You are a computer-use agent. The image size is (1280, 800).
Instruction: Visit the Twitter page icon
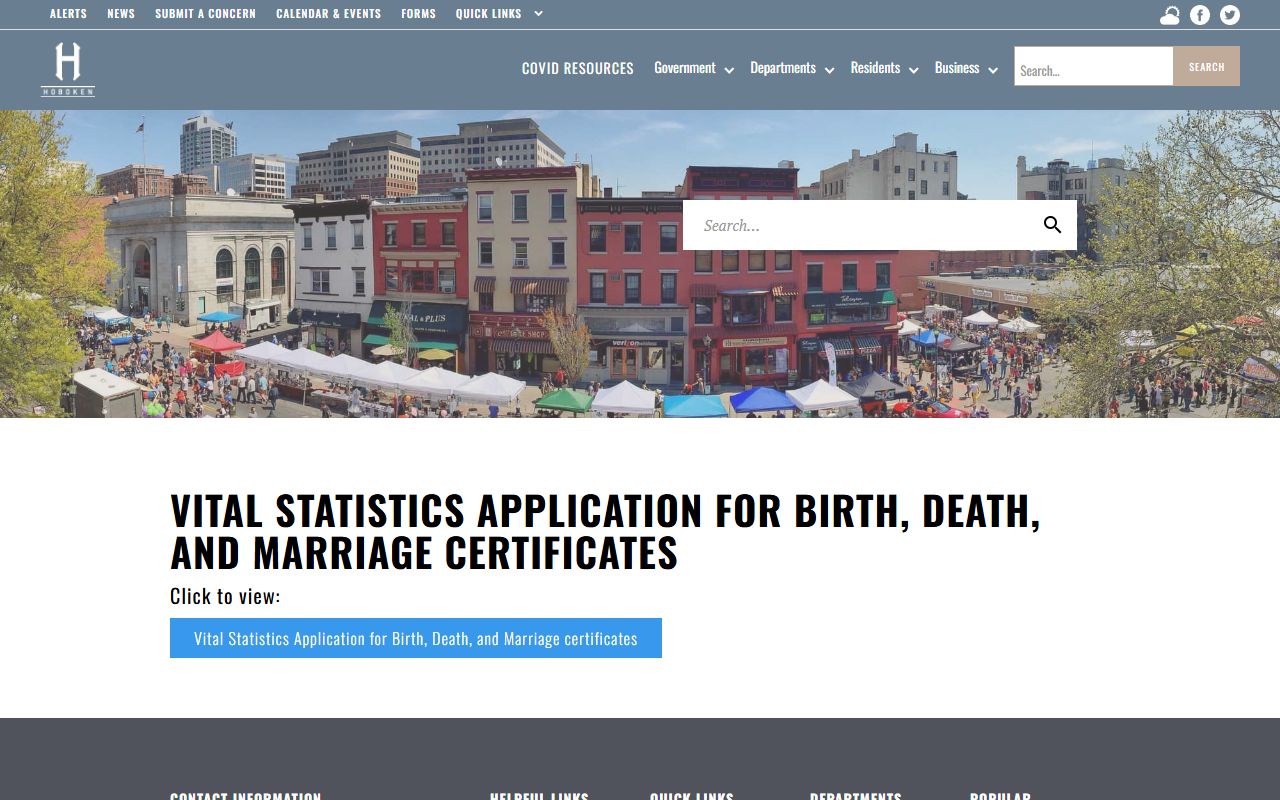point(1230,15)
